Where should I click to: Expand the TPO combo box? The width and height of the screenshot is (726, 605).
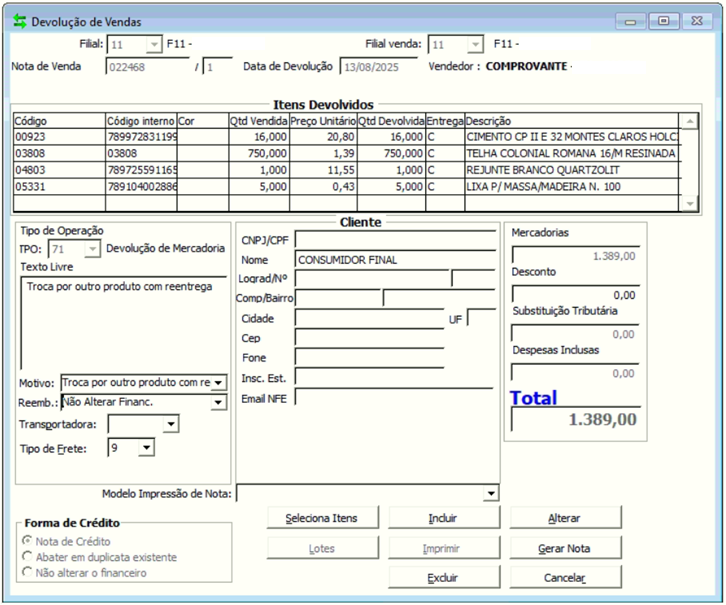tap(92, 249)
